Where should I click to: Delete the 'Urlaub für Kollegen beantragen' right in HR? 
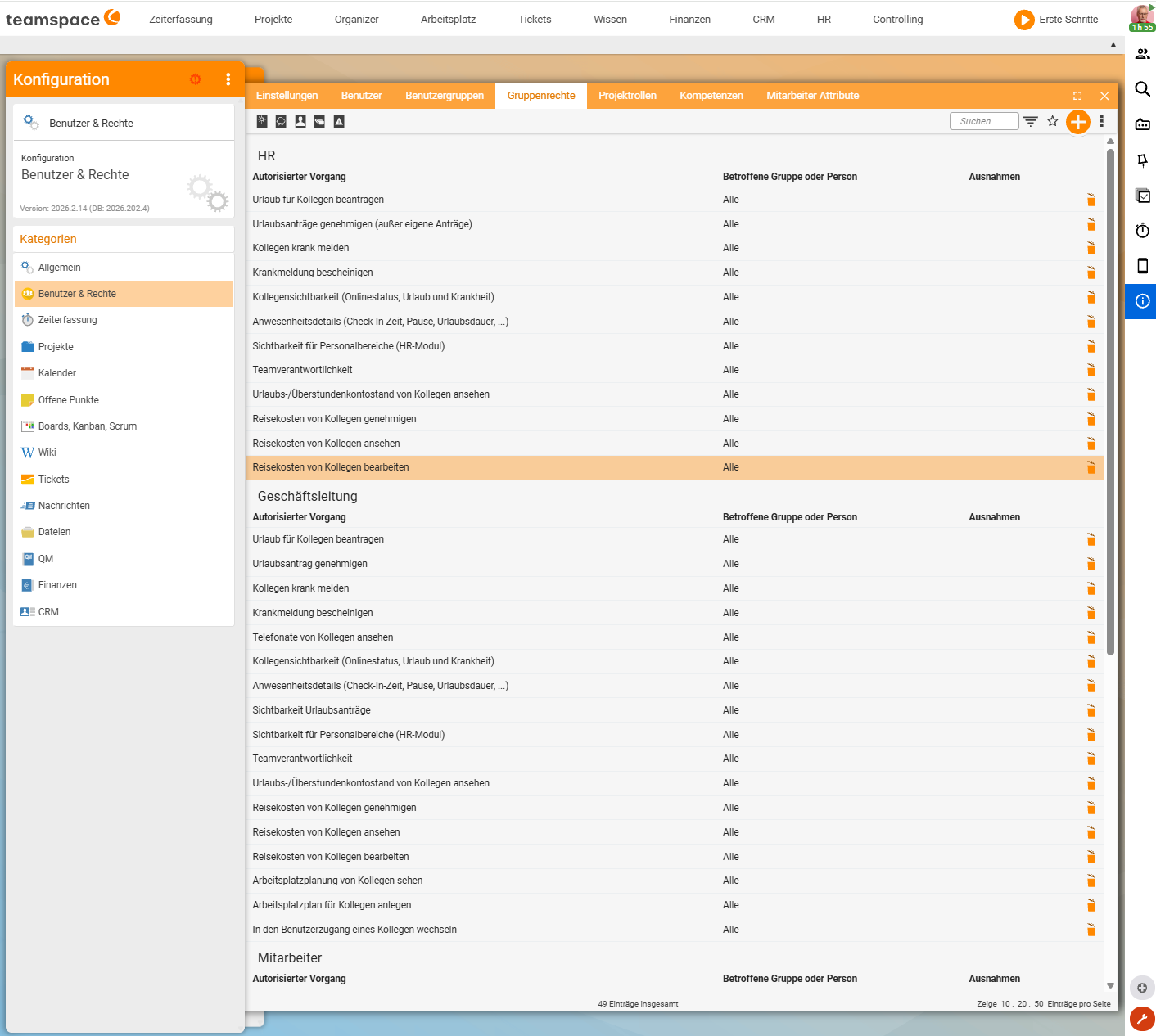[x=1091, y=200]
